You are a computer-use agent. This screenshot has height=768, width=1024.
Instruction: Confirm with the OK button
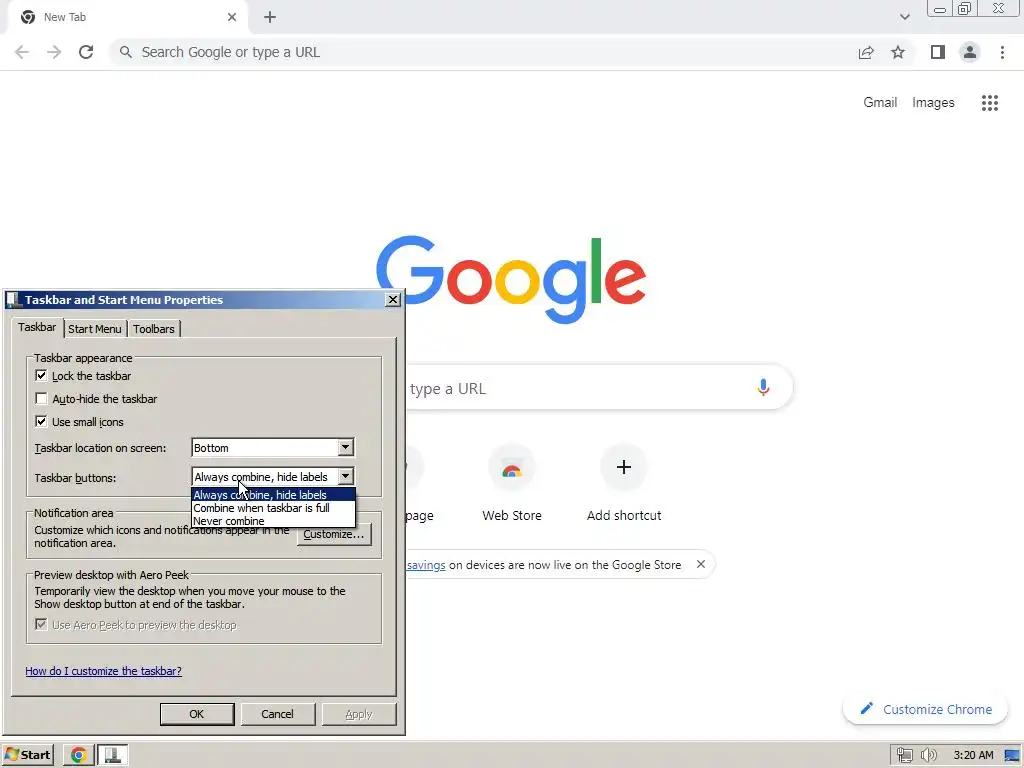(197, 714)
